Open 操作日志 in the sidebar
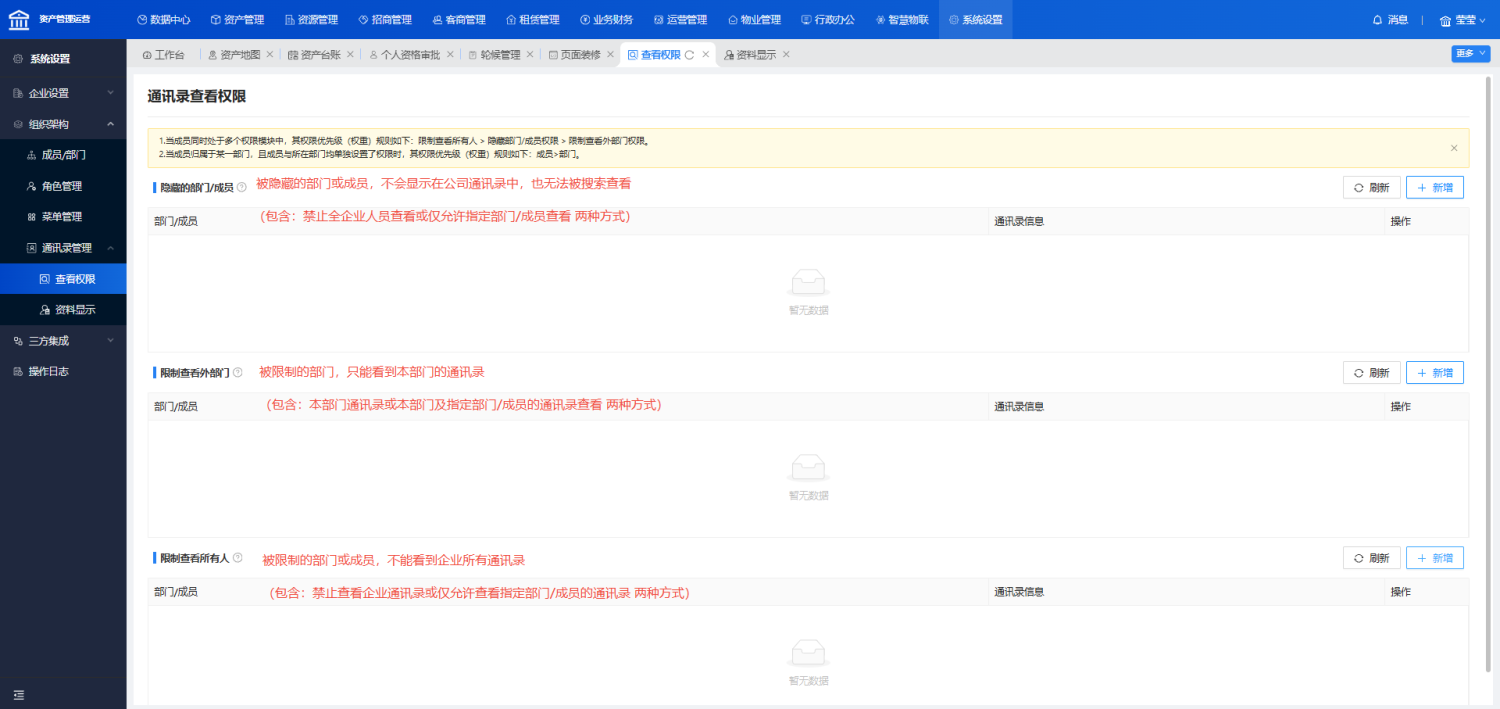The height and width of the screenshot is (709, 1500). click(48, 372)
